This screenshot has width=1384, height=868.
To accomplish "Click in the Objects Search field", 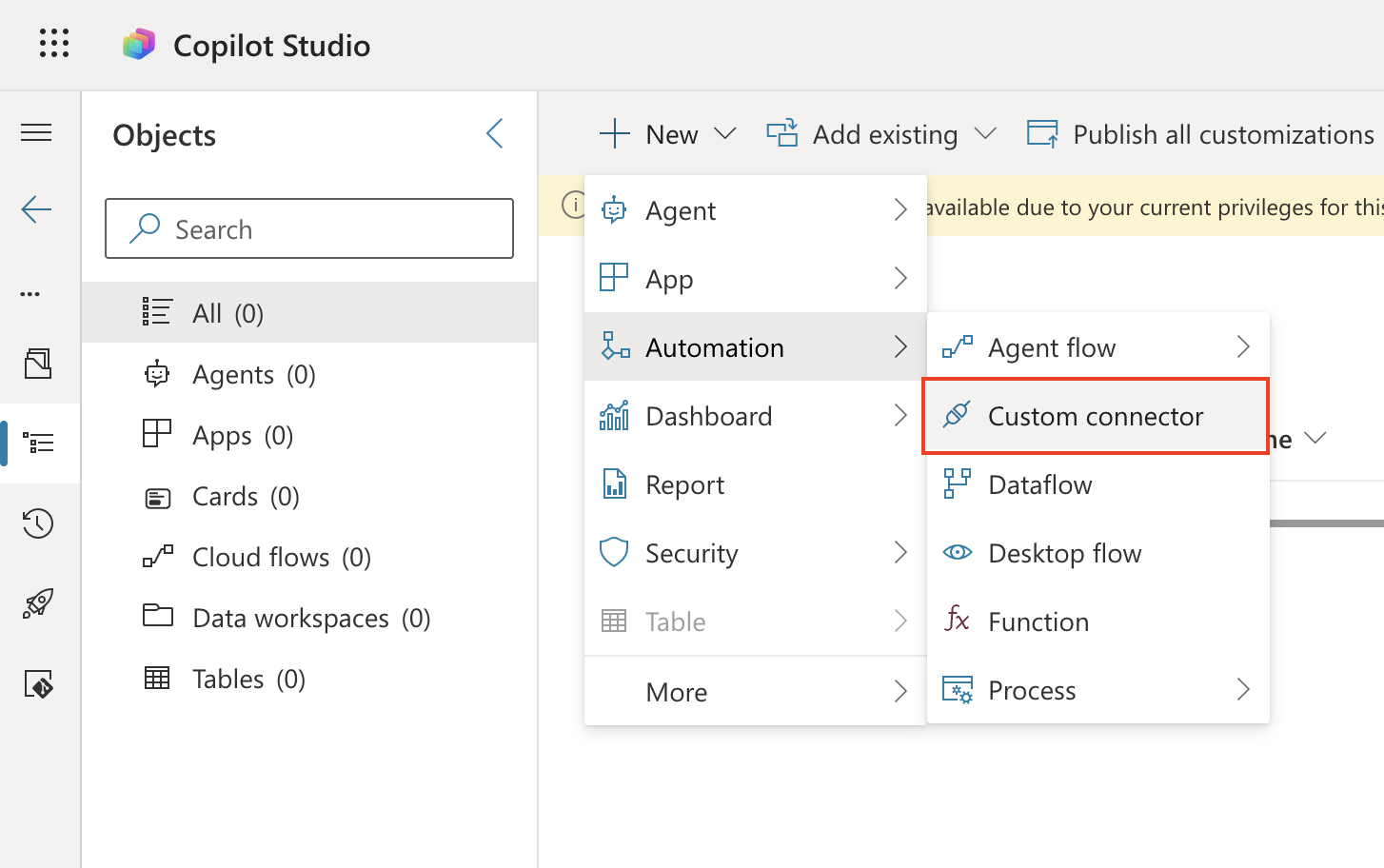I will tap(309, 228).
